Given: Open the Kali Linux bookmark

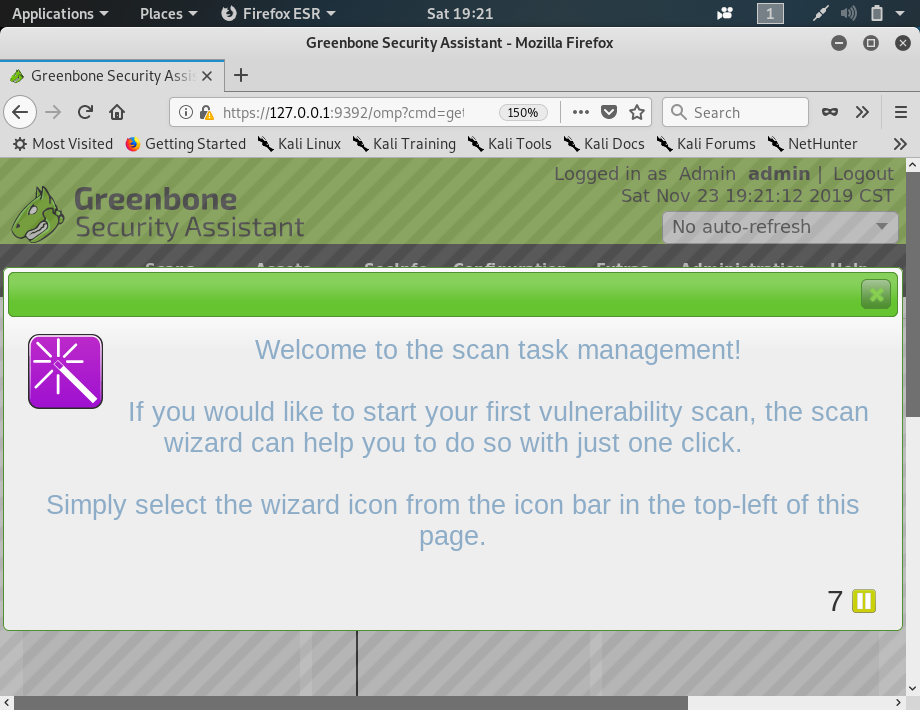Looking at the screenshot, I should point(300,144).
